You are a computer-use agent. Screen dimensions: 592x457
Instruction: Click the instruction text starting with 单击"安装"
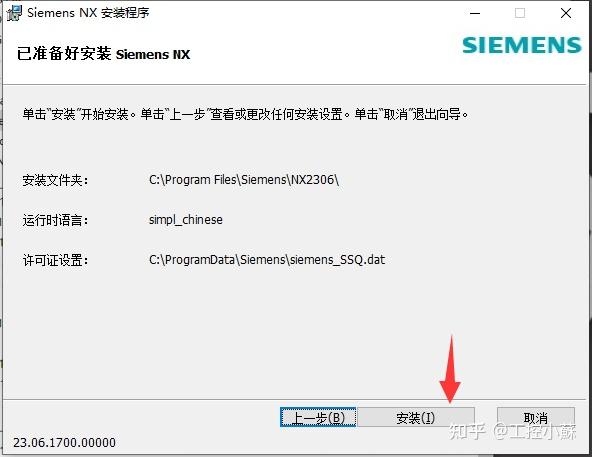245,114
